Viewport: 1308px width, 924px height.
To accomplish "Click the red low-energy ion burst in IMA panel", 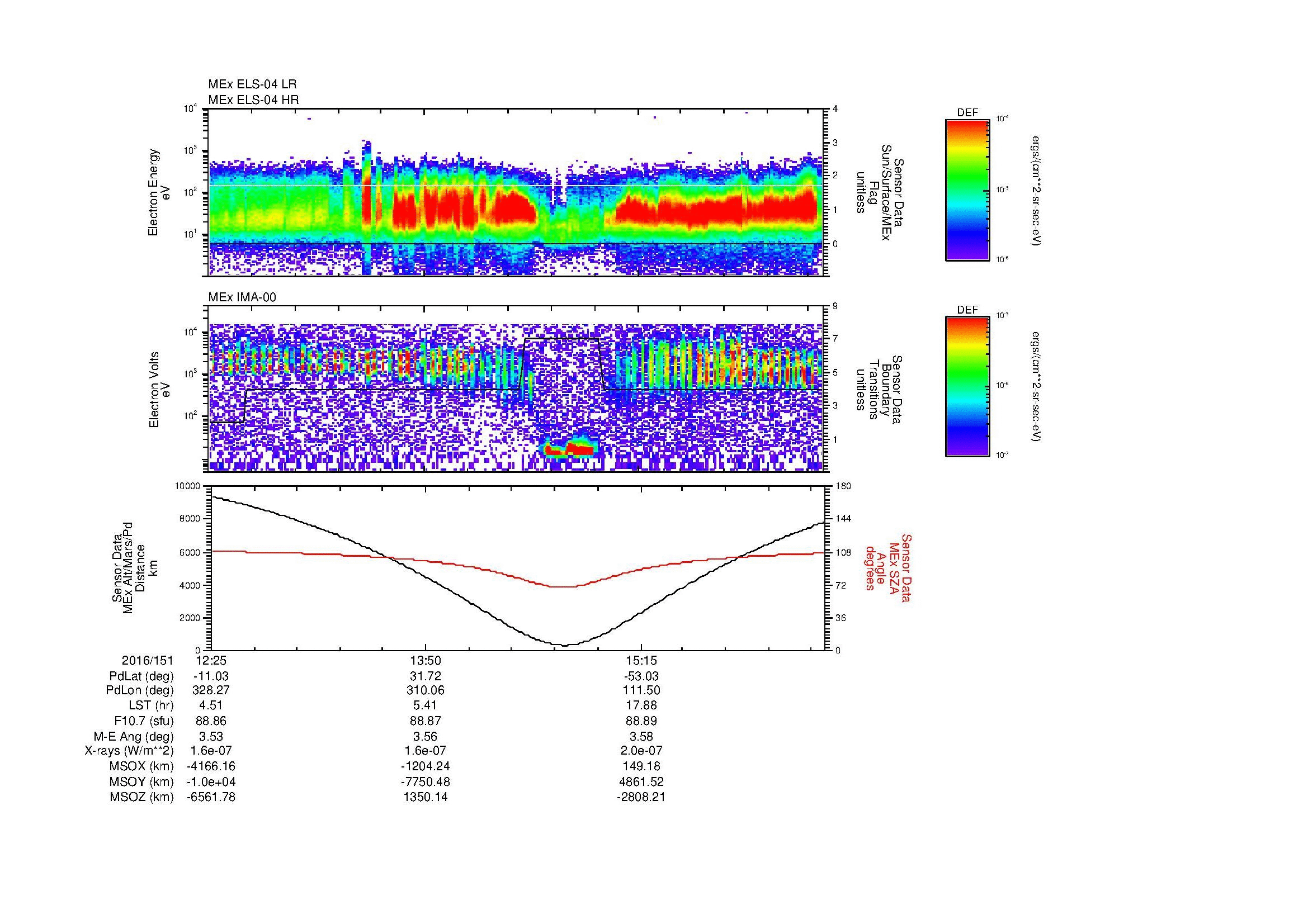I will [570, 449].
